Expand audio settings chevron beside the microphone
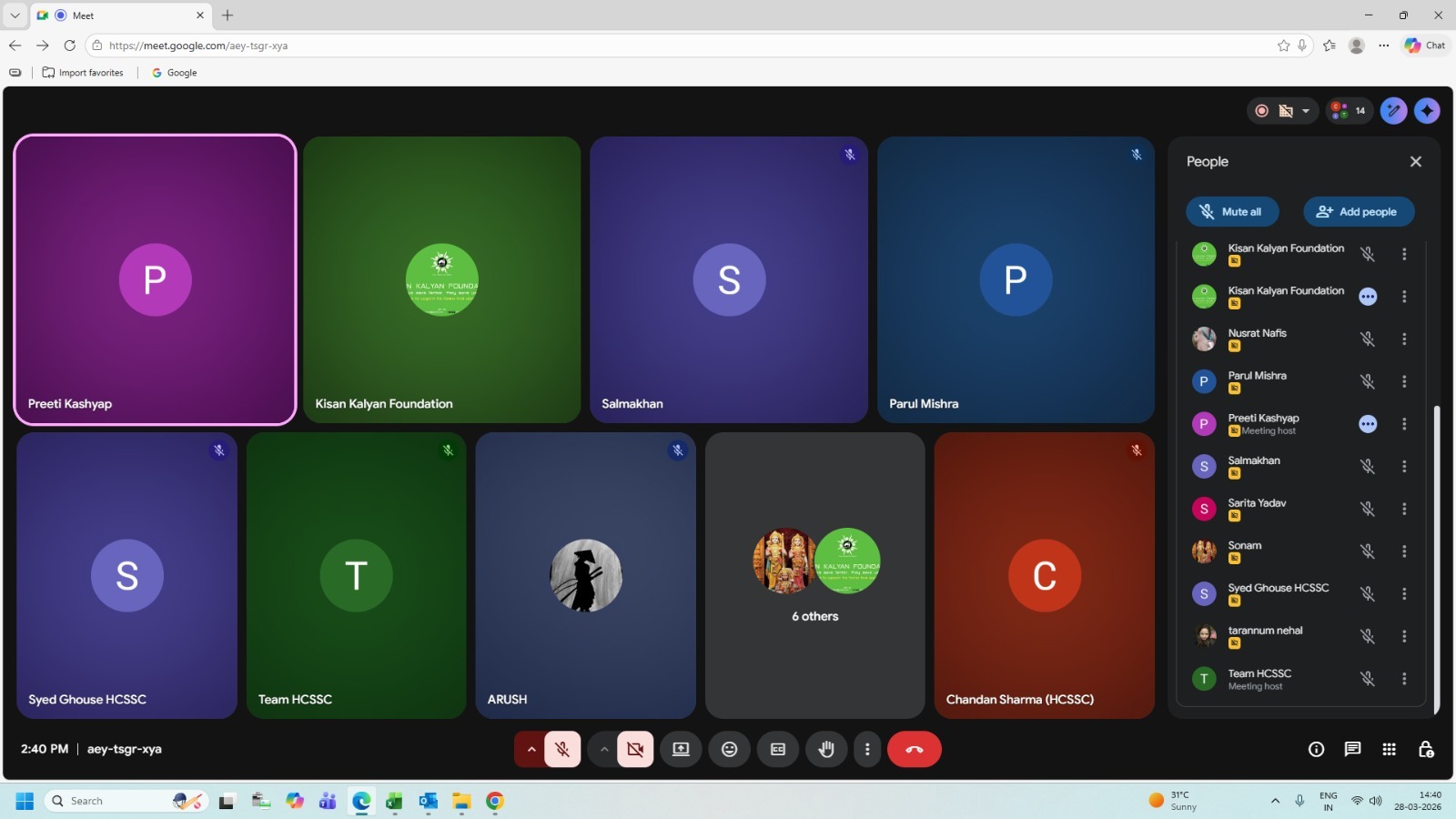This screenshot has height=819, width=1456. 531,749
